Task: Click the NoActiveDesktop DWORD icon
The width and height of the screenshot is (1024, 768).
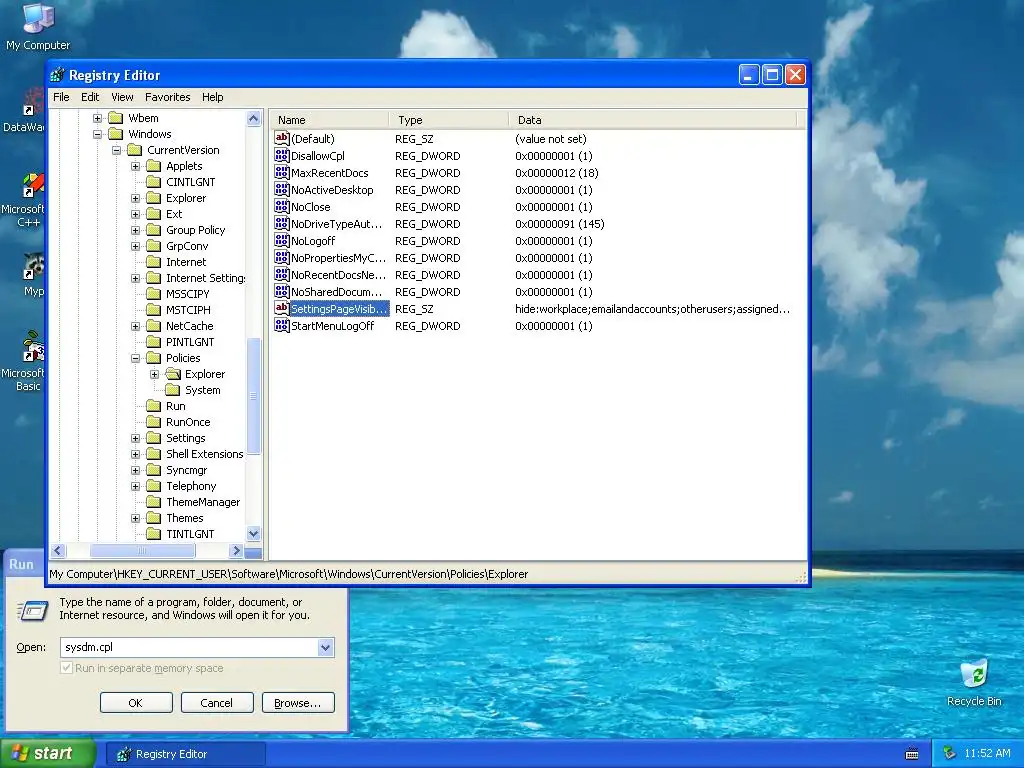Action: click(281, 189)
